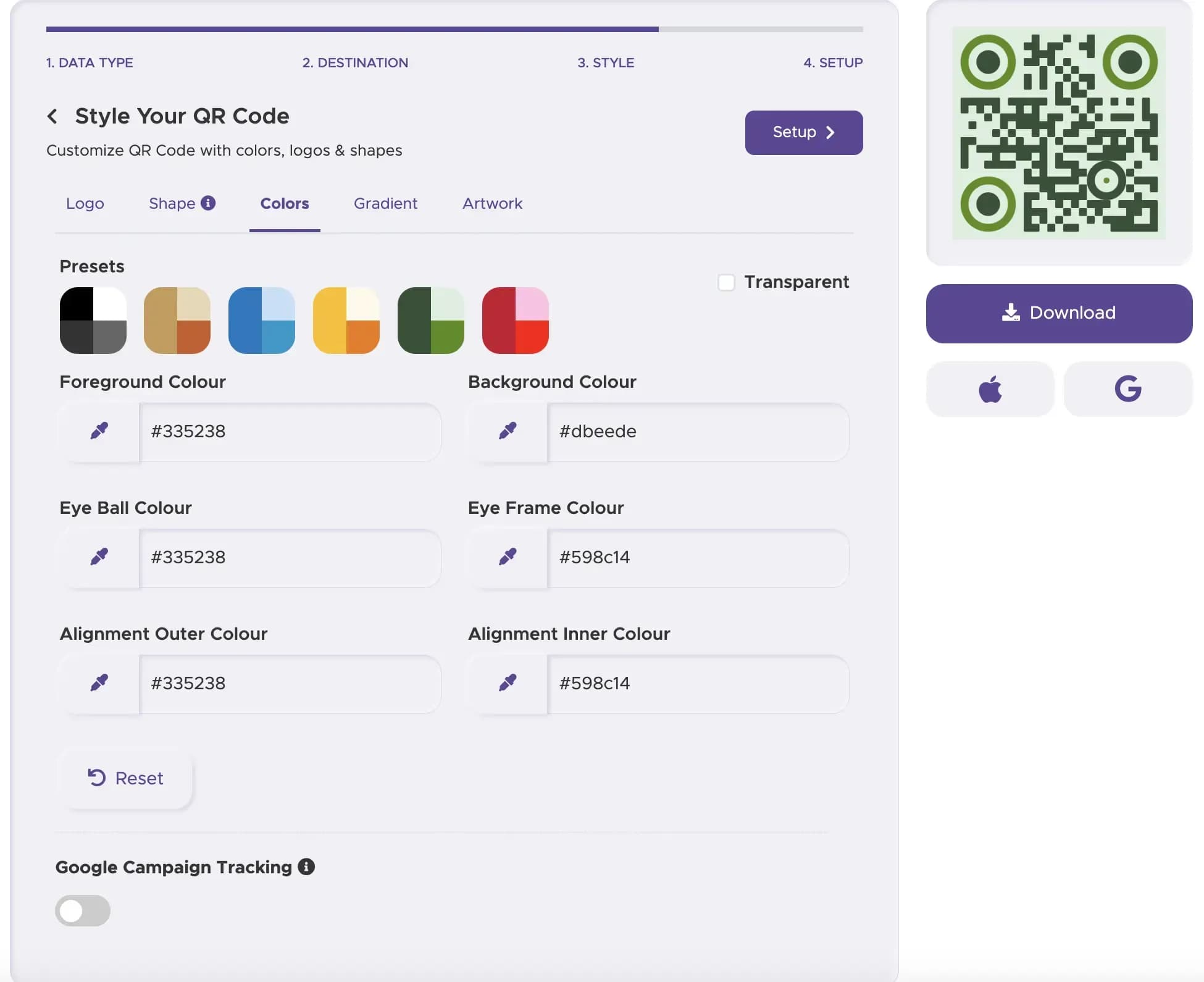Go to step 2. Destination
This screenshot has height=982, width=1204.
click(355, 62)
